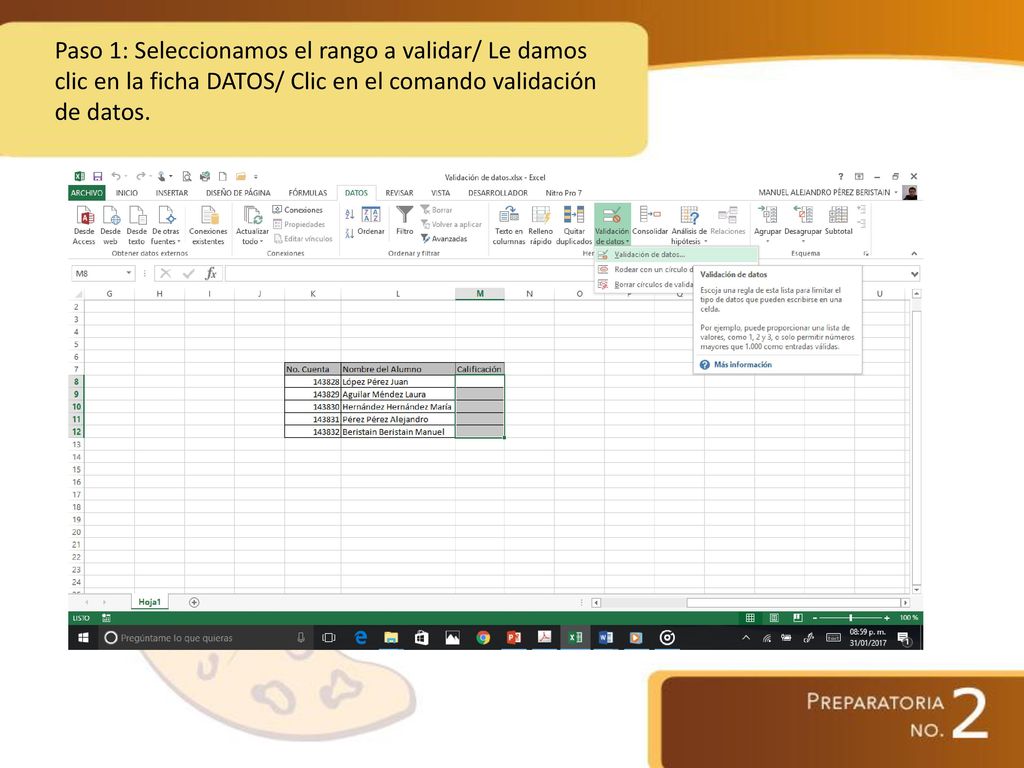
Task: Switch to Normal view icon
Action: (750, 618)
